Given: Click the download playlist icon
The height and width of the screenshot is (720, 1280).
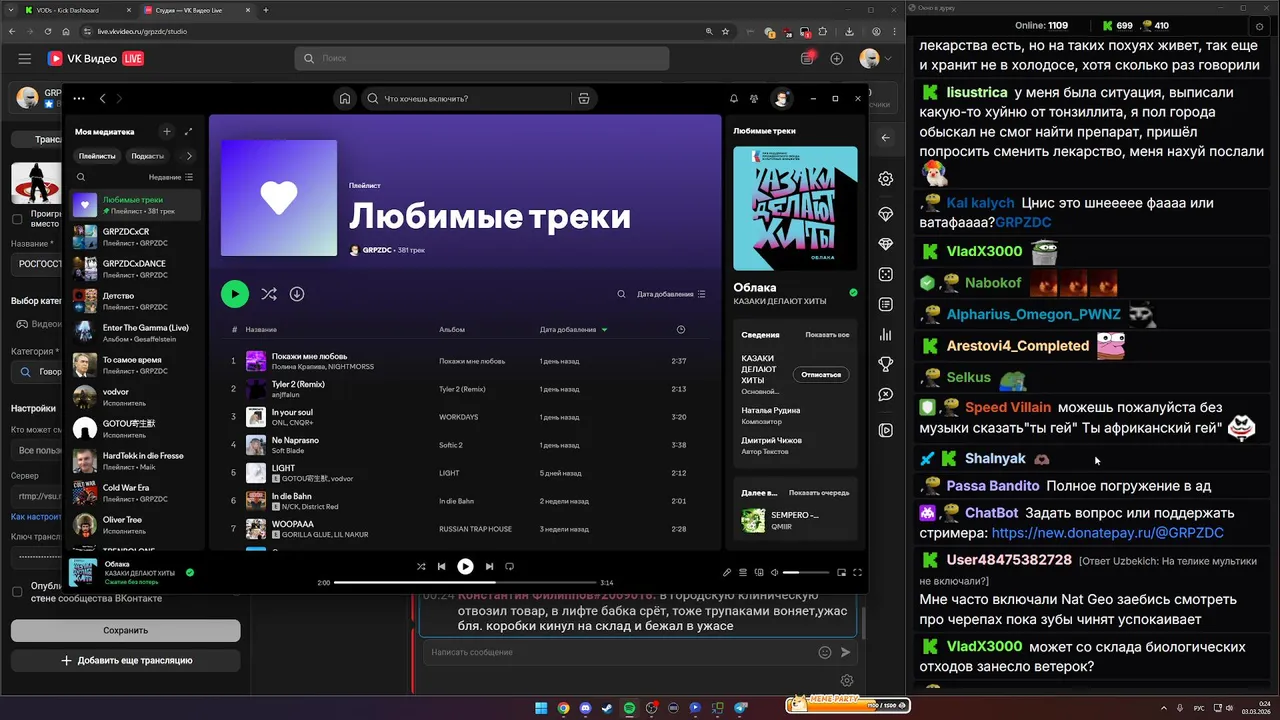Looking at the screenshot, I should click(x=297, y=294).
